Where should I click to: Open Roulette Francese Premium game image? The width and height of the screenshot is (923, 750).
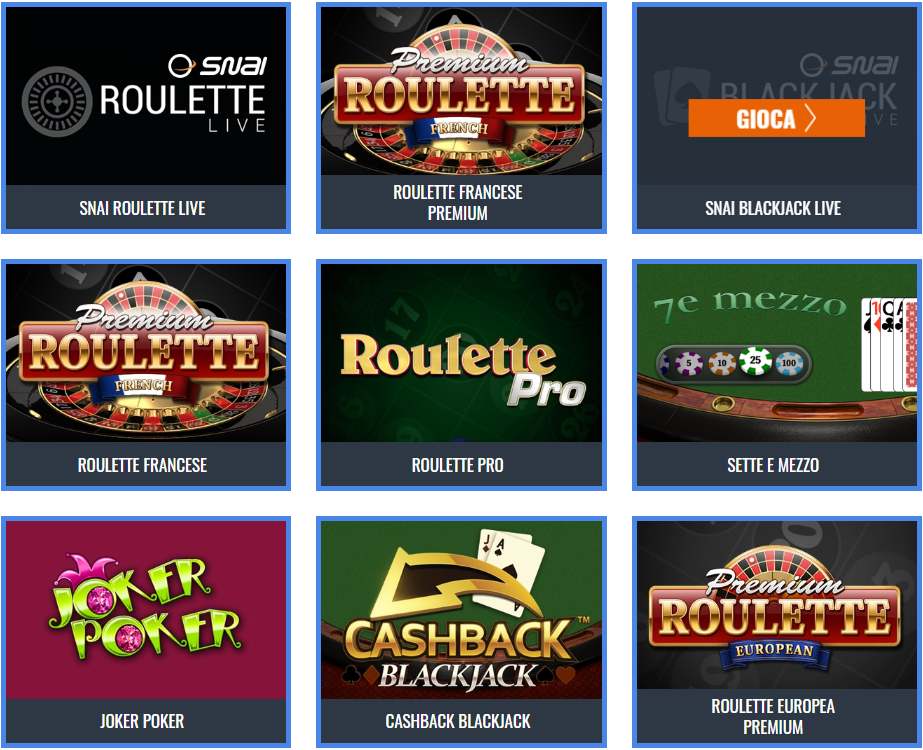click(x=462, y=91)
